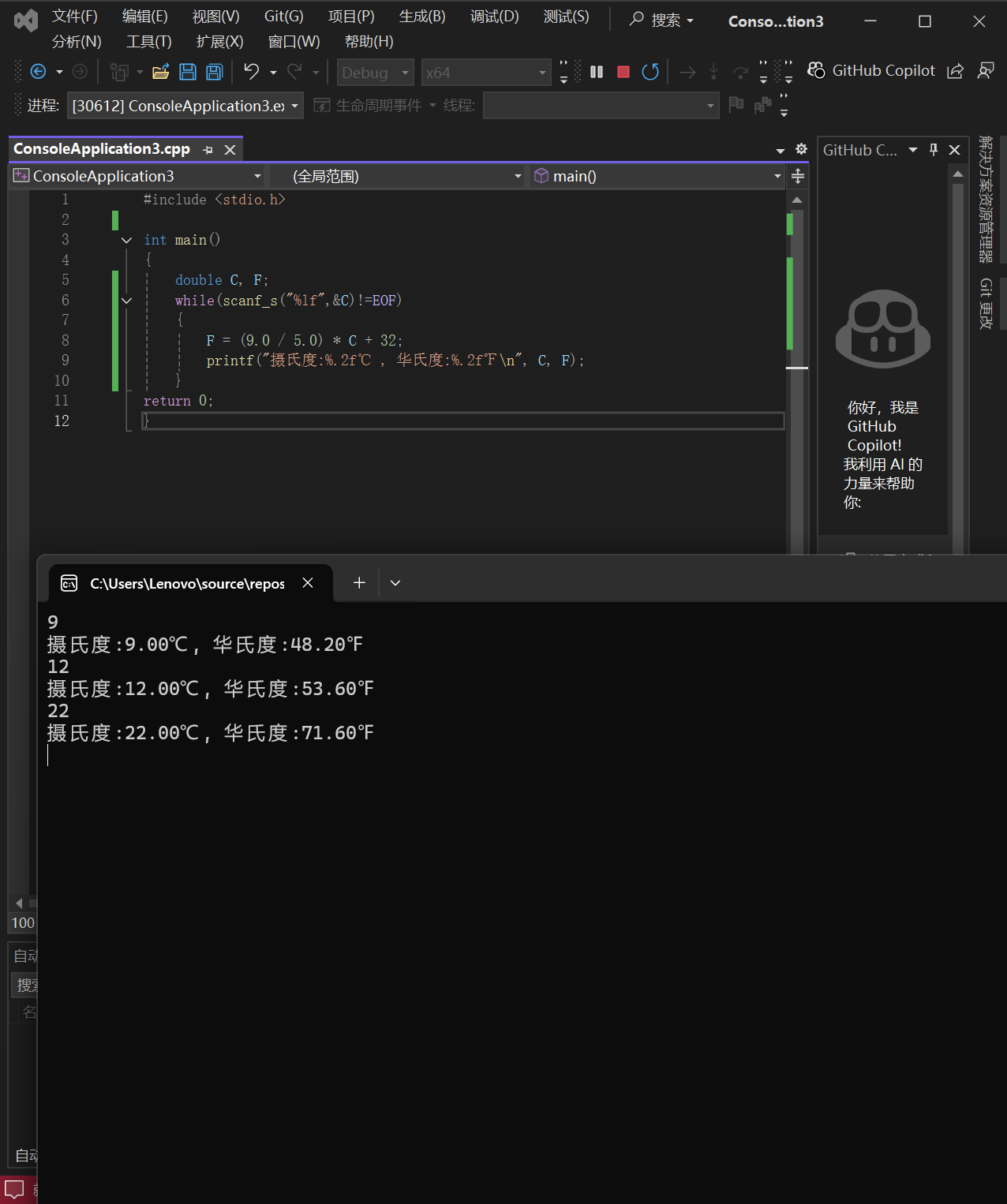Open the 扩展(X) menu
The image size is (1007, 1204).
pos(219,42)
